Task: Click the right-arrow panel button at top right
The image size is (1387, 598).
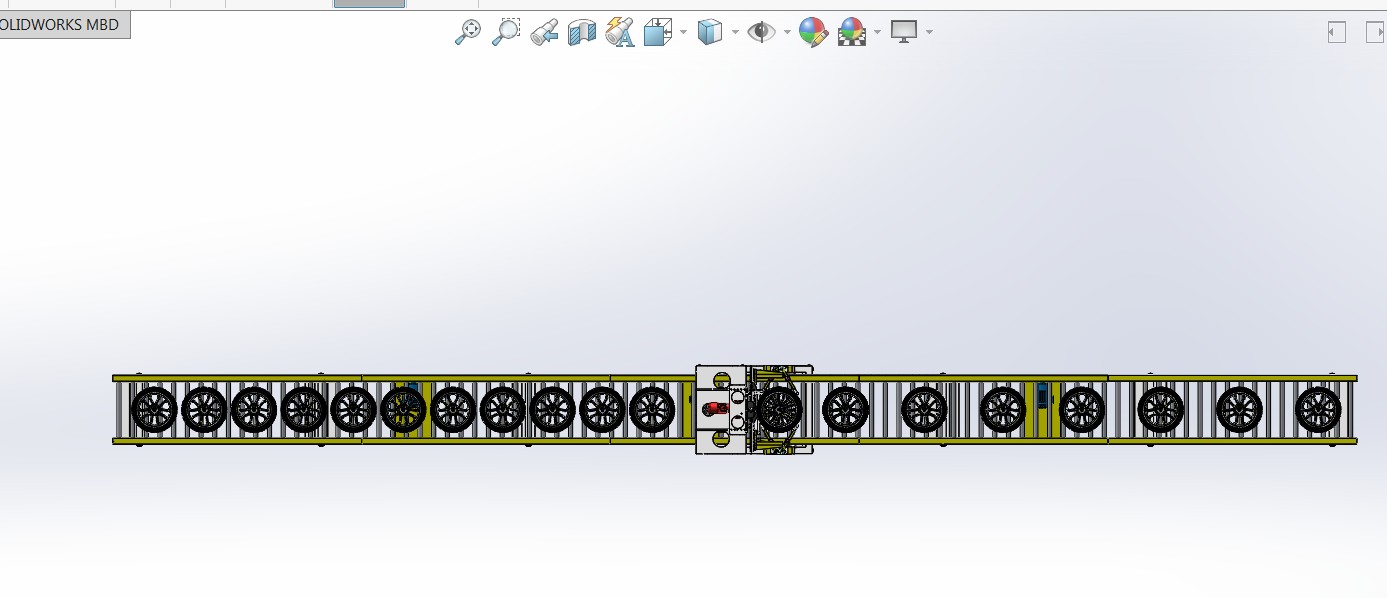Action: pos(1374,32)
